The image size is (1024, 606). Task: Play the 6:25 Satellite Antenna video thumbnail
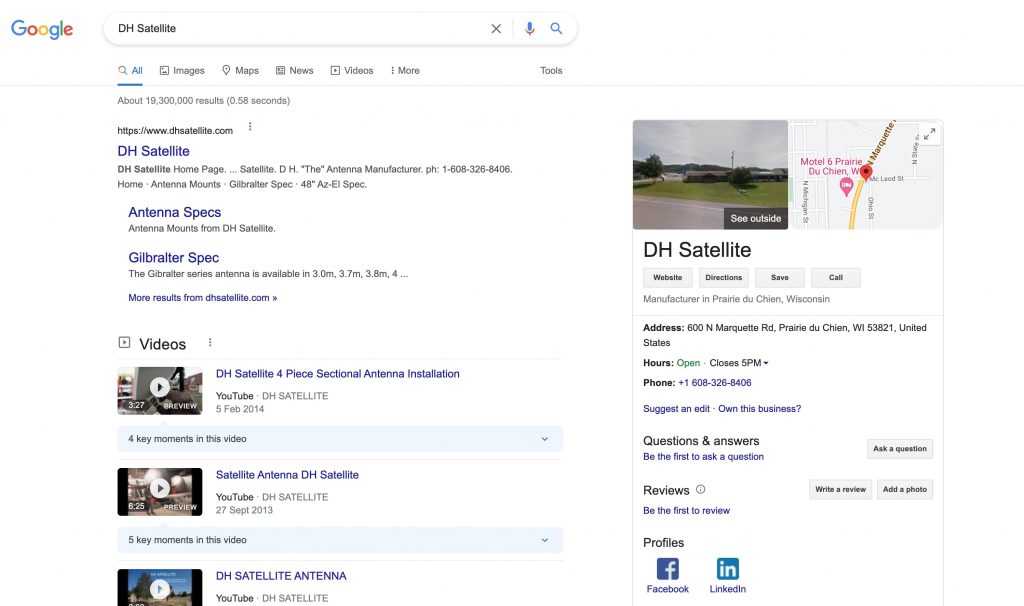coord(160,492)
